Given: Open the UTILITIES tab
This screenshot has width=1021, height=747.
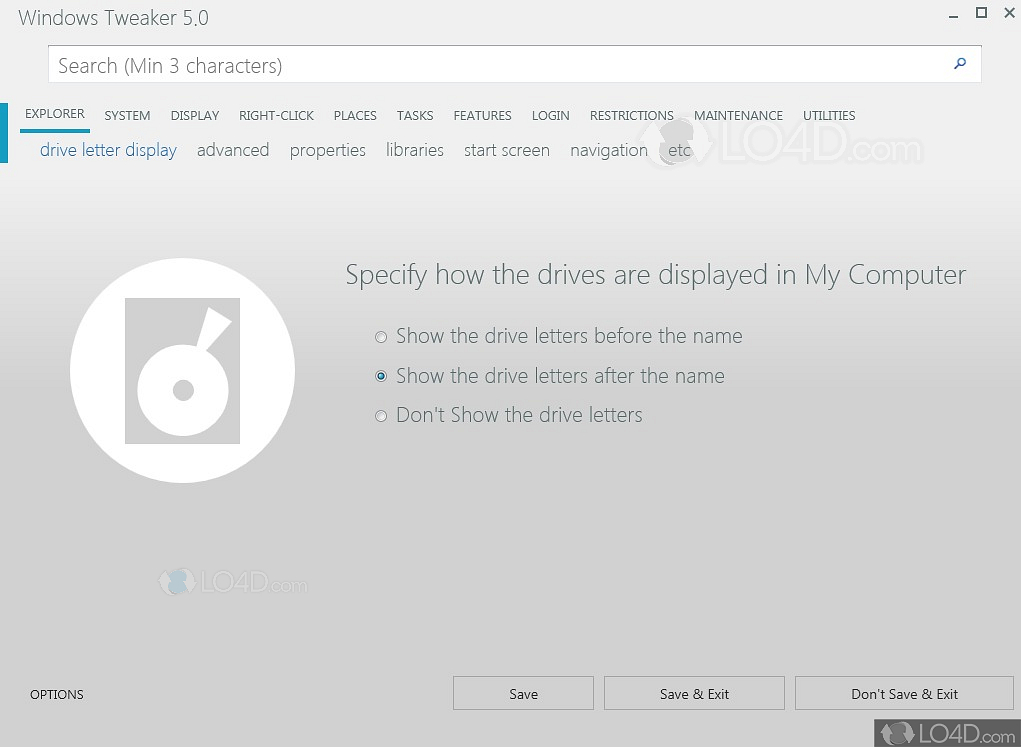Looking at the screenshot, I should [828, 115].
